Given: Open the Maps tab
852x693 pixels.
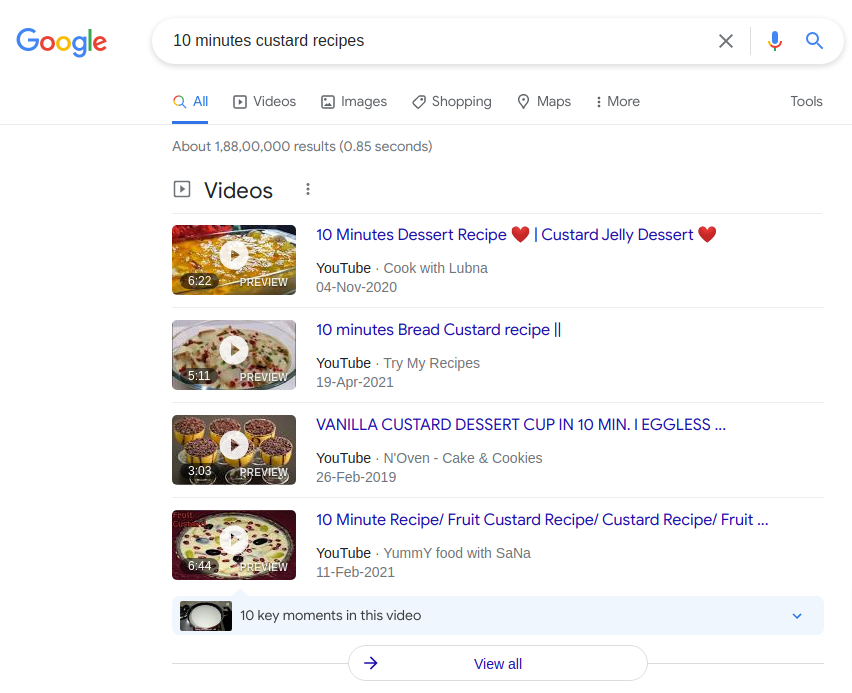Looking at the screenshot, I should point(544,102).
